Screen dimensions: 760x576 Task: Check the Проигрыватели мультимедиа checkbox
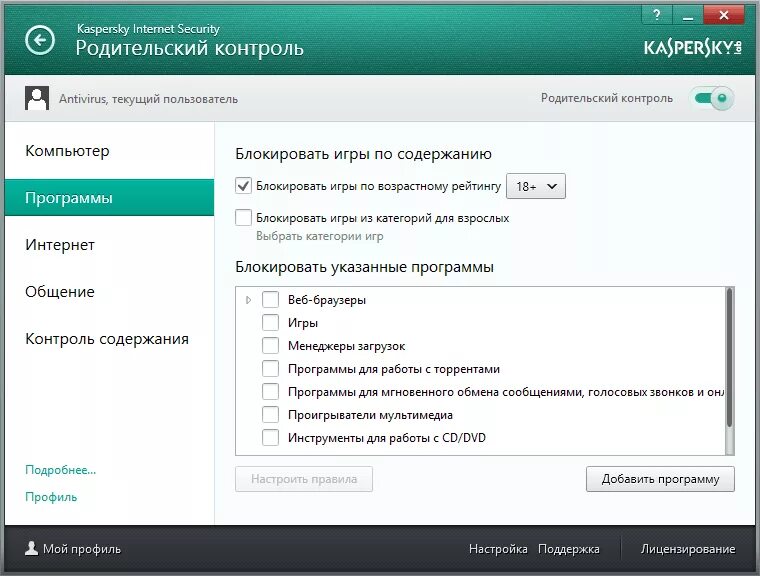pyautogui.click(x=270, y=415)
